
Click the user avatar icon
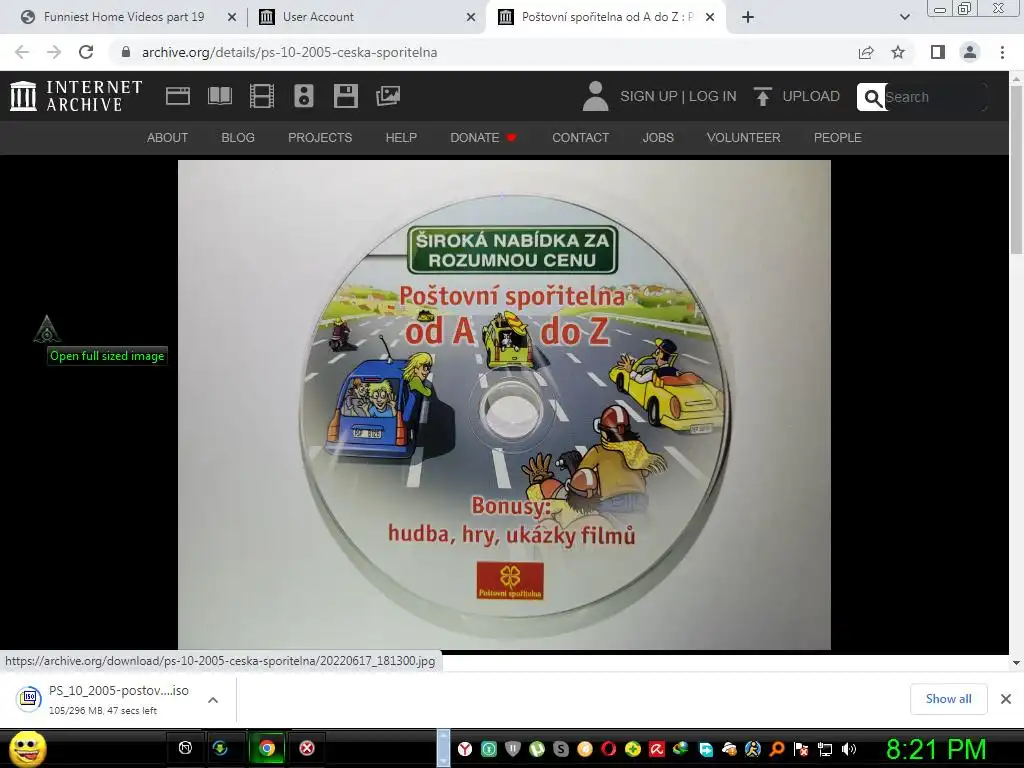[x=595, y=96]
